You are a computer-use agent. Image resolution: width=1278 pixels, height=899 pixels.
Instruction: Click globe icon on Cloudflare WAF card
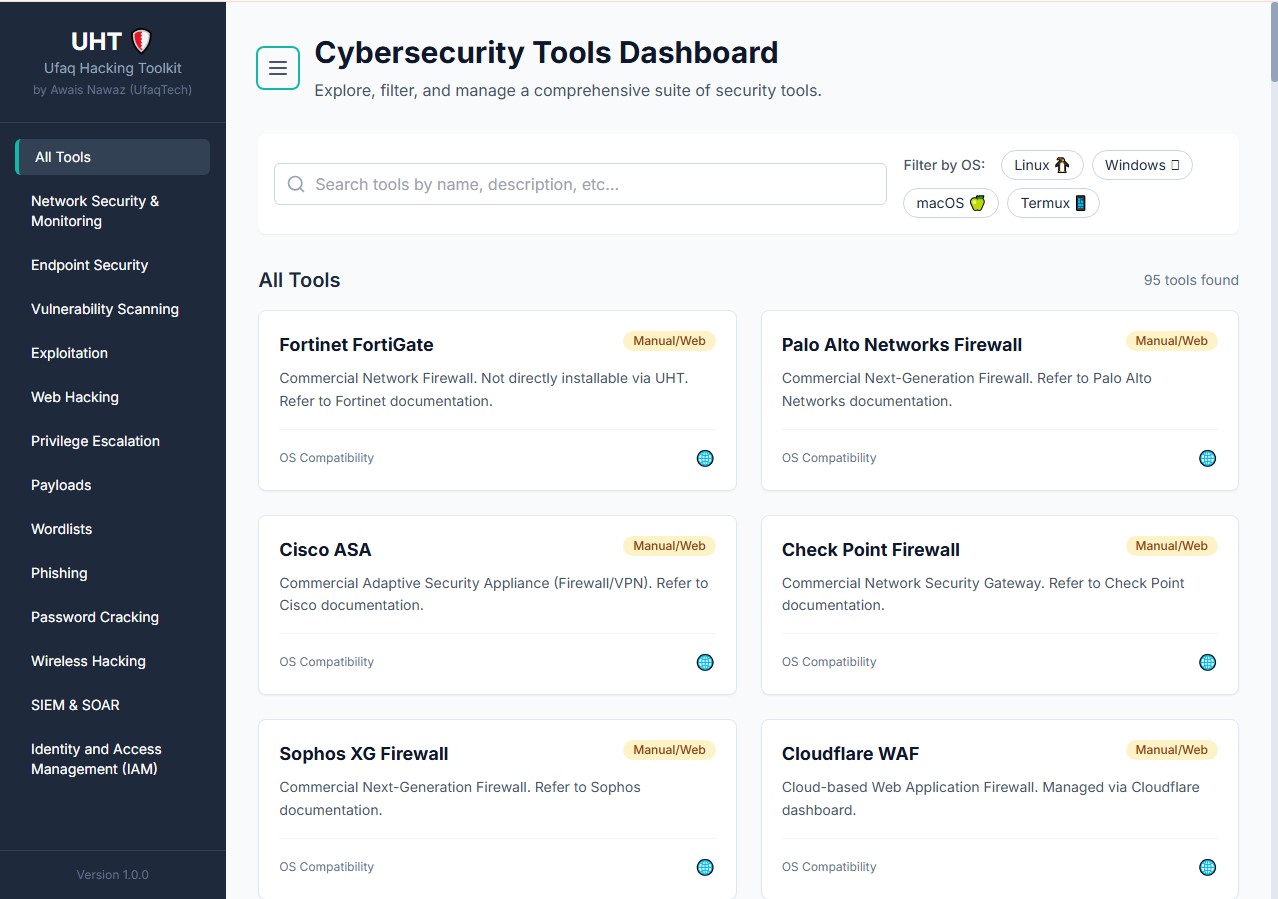[1207, 867]
